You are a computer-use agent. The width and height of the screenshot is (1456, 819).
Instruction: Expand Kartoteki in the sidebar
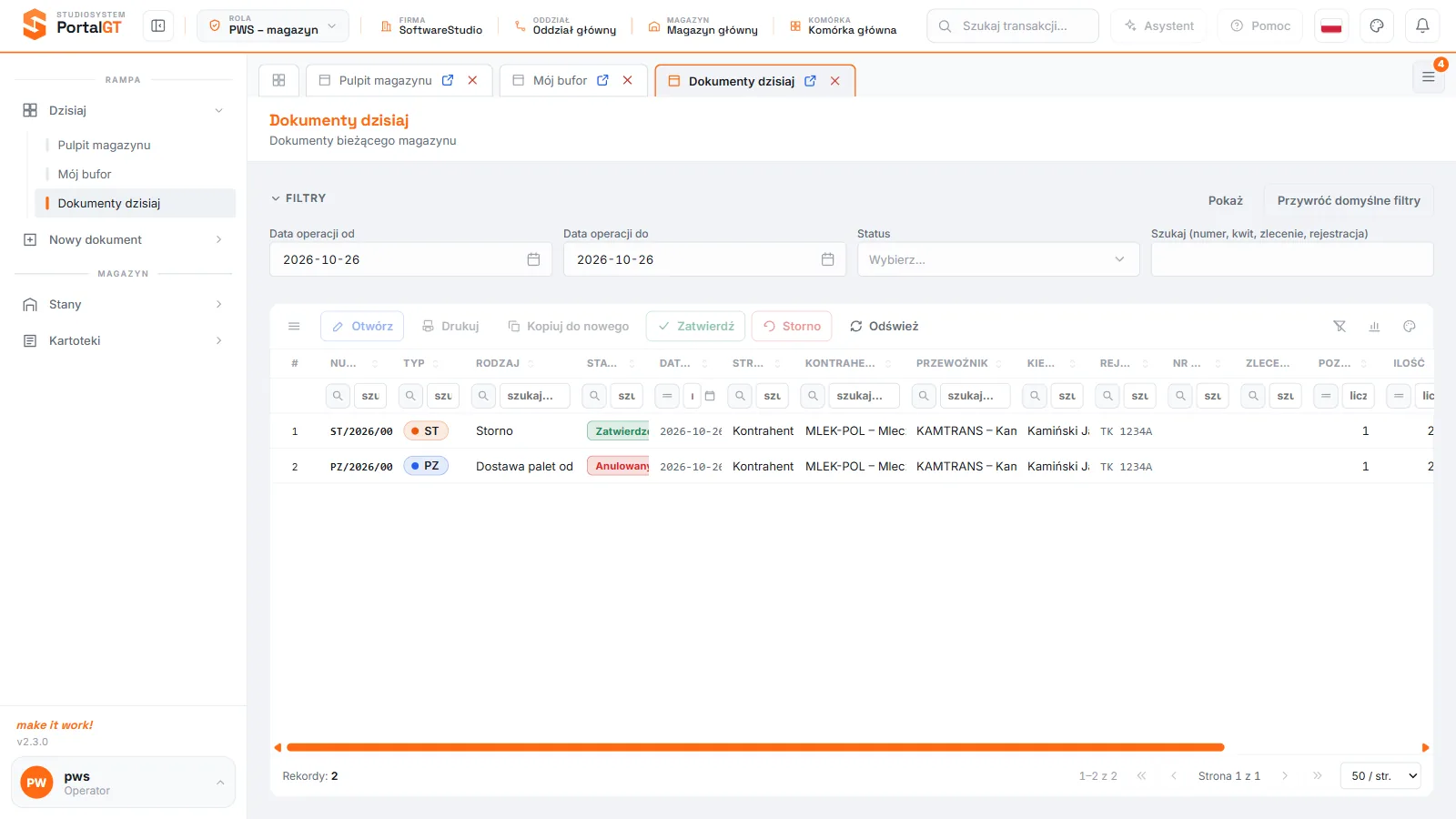click(123, 340)
